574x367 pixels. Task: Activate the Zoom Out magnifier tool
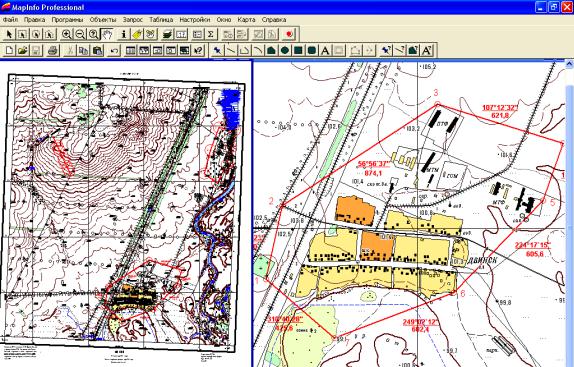pyautogui.click(x=80, y=34)
